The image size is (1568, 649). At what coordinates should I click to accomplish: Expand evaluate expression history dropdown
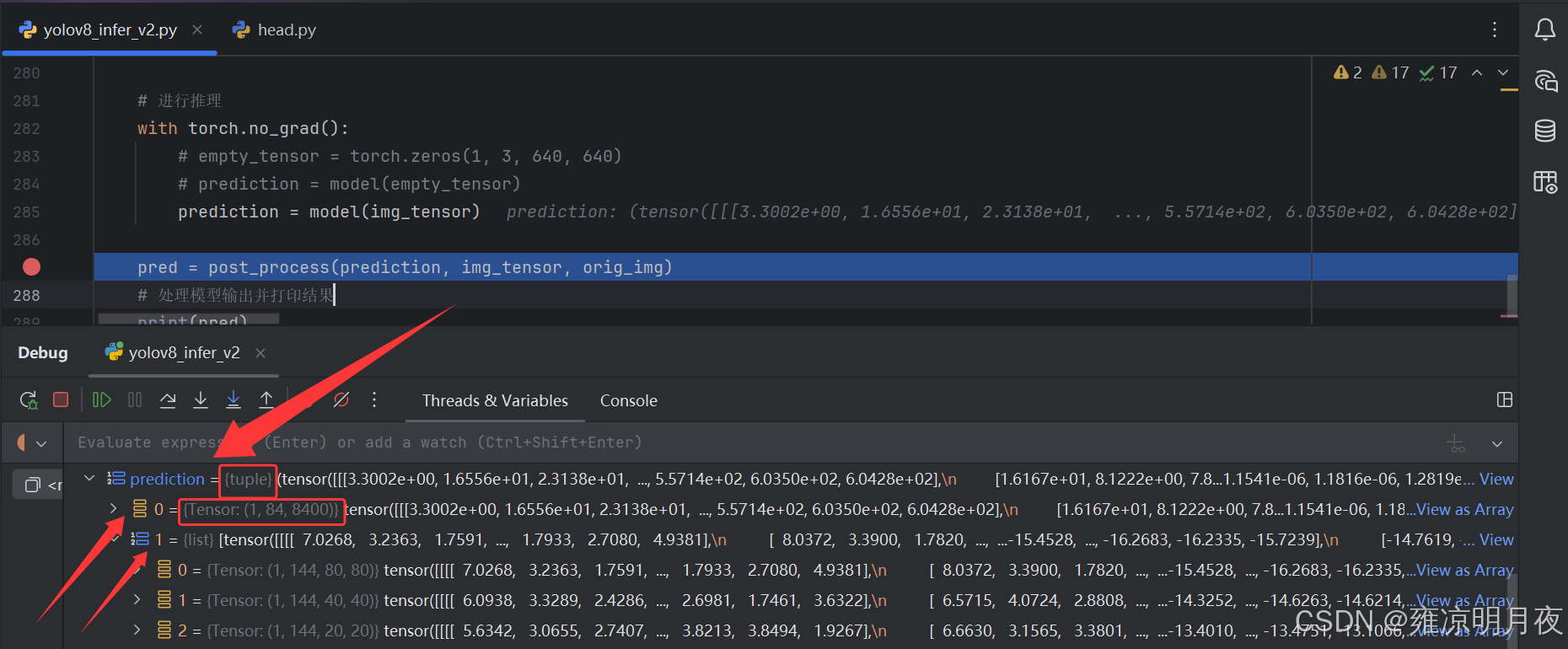click(1497, 443)
